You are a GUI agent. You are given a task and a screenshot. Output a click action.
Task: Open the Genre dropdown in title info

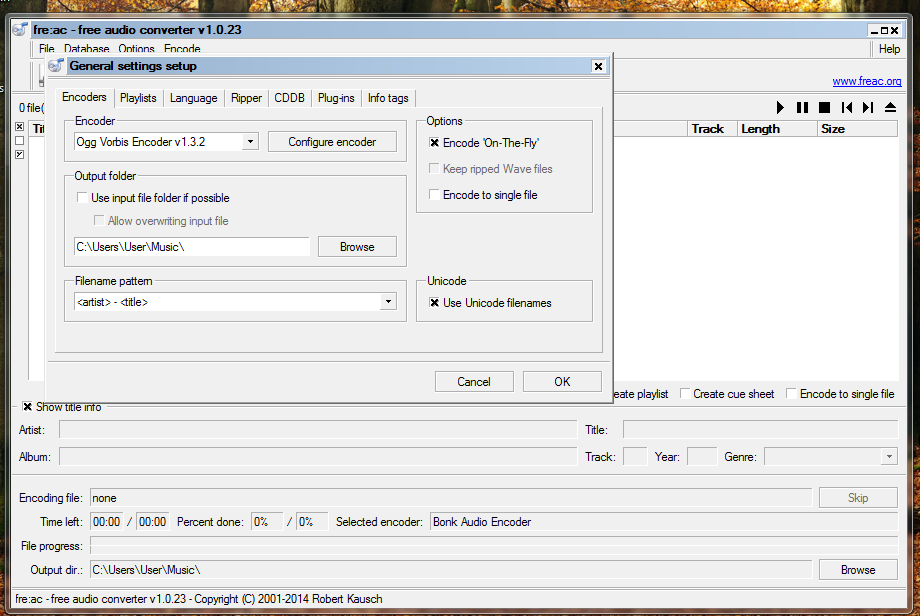tap(889, 456)
